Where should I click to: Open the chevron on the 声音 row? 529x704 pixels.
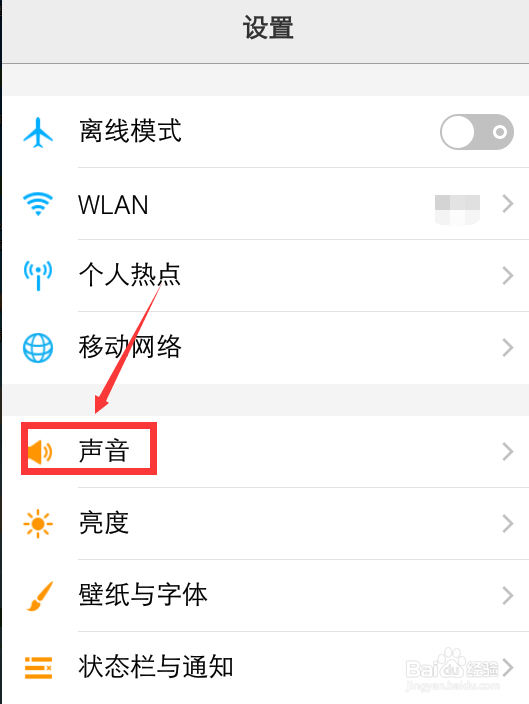(508, 452)
